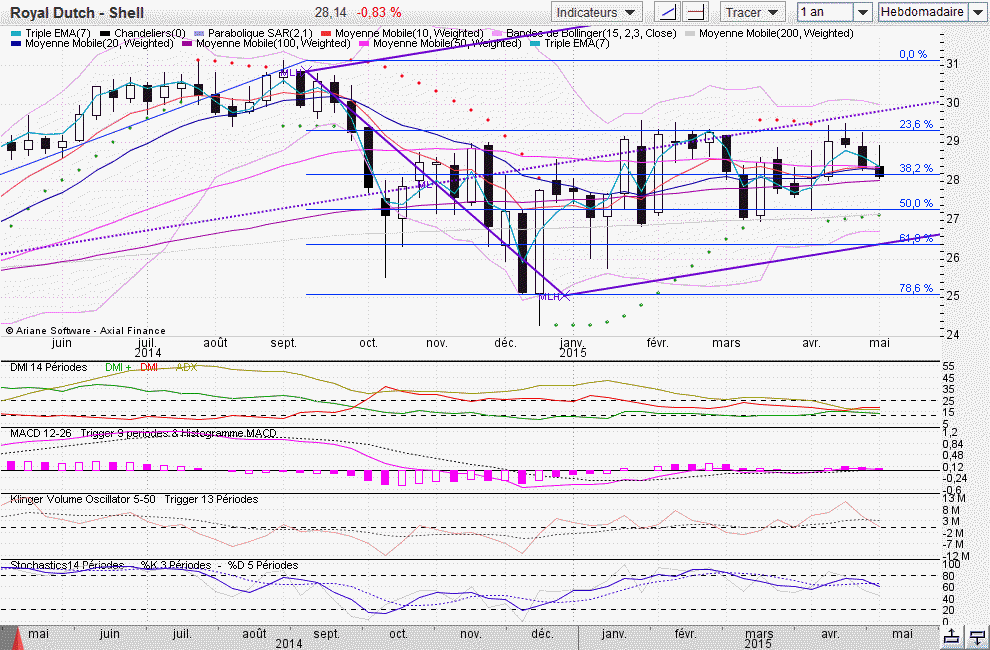The image size is (990, 650).
Task: Click the Ariane Software - Axial Finance credit
Action: click(x=86, y=330)
